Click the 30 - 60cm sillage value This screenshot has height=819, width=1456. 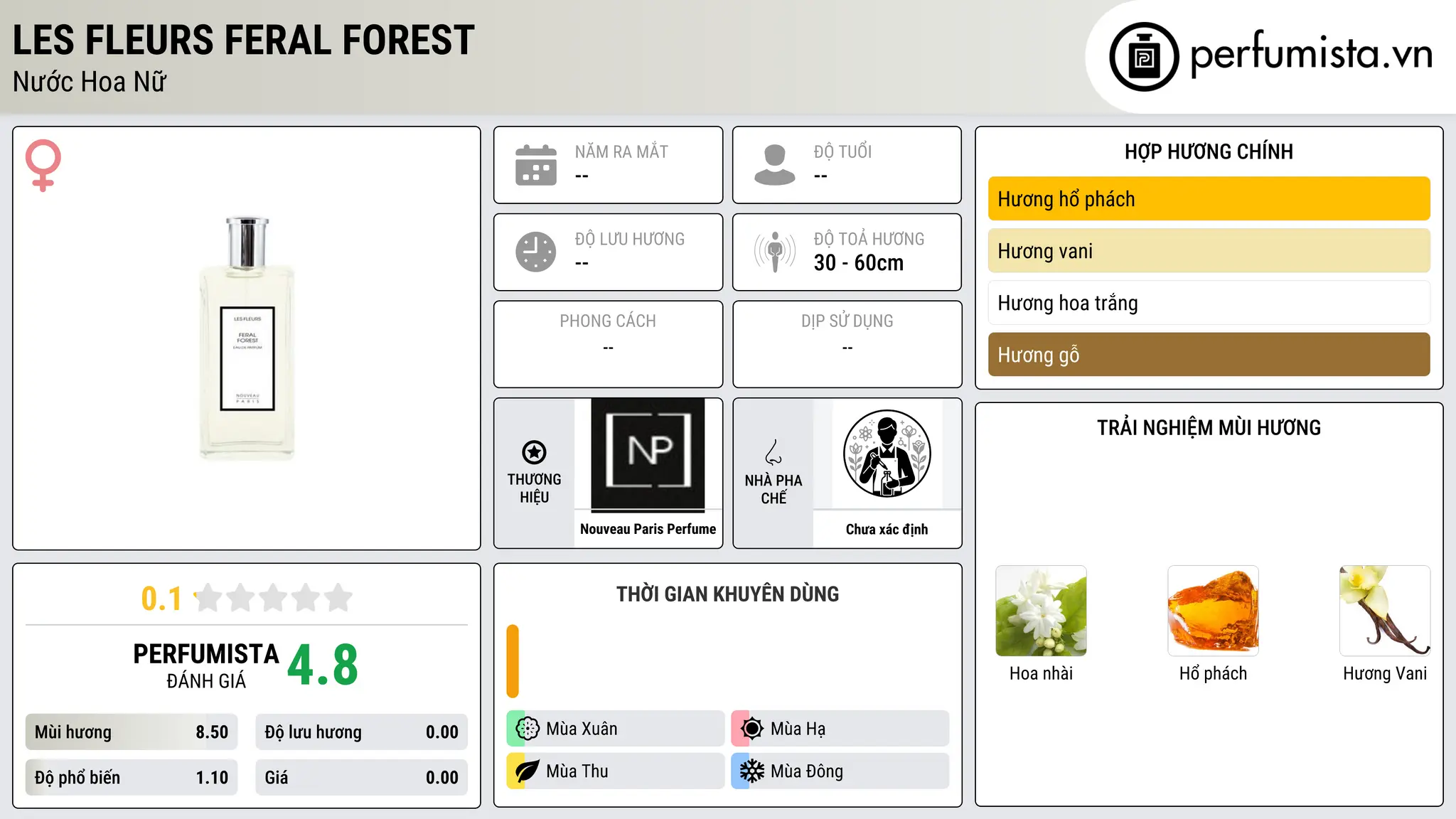click(x=859, y=263)
